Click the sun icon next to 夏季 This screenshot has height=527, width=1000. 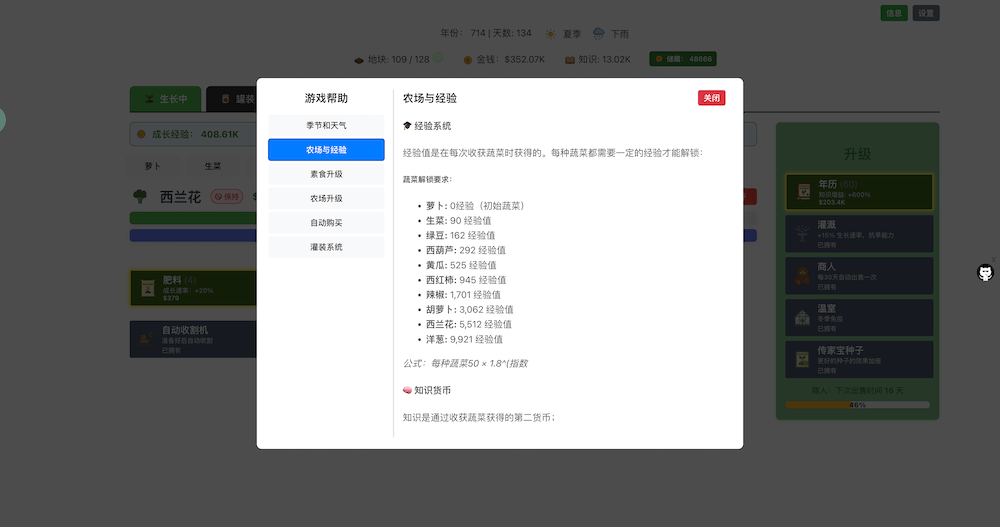(x=548, y=33)
